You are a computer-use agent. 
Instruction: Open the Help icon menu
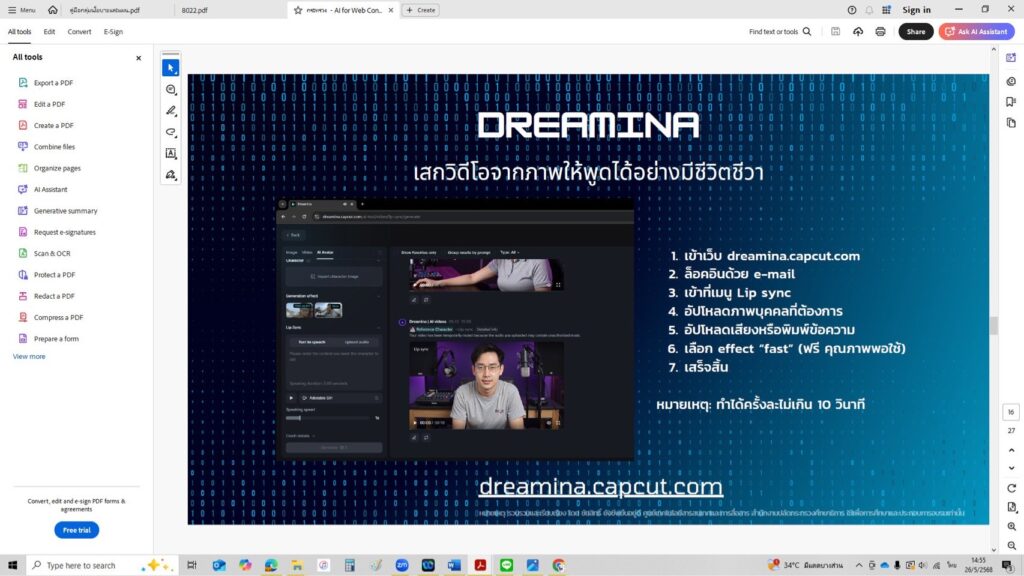click(852, 10)
